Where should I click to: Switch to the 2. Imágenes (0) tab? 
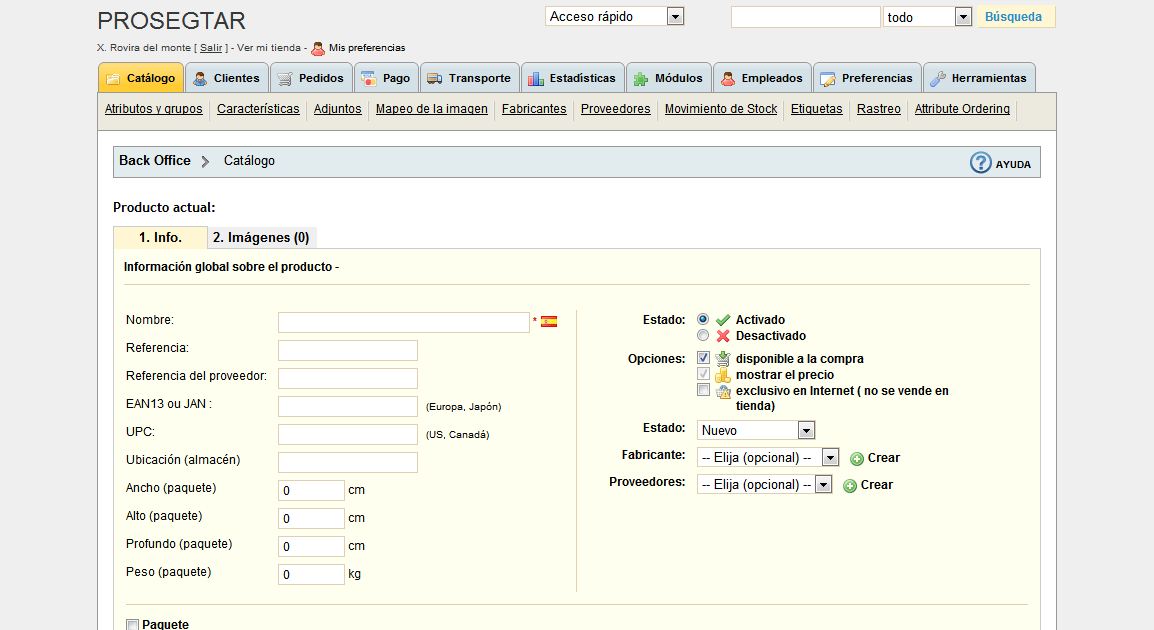(261, 237)
